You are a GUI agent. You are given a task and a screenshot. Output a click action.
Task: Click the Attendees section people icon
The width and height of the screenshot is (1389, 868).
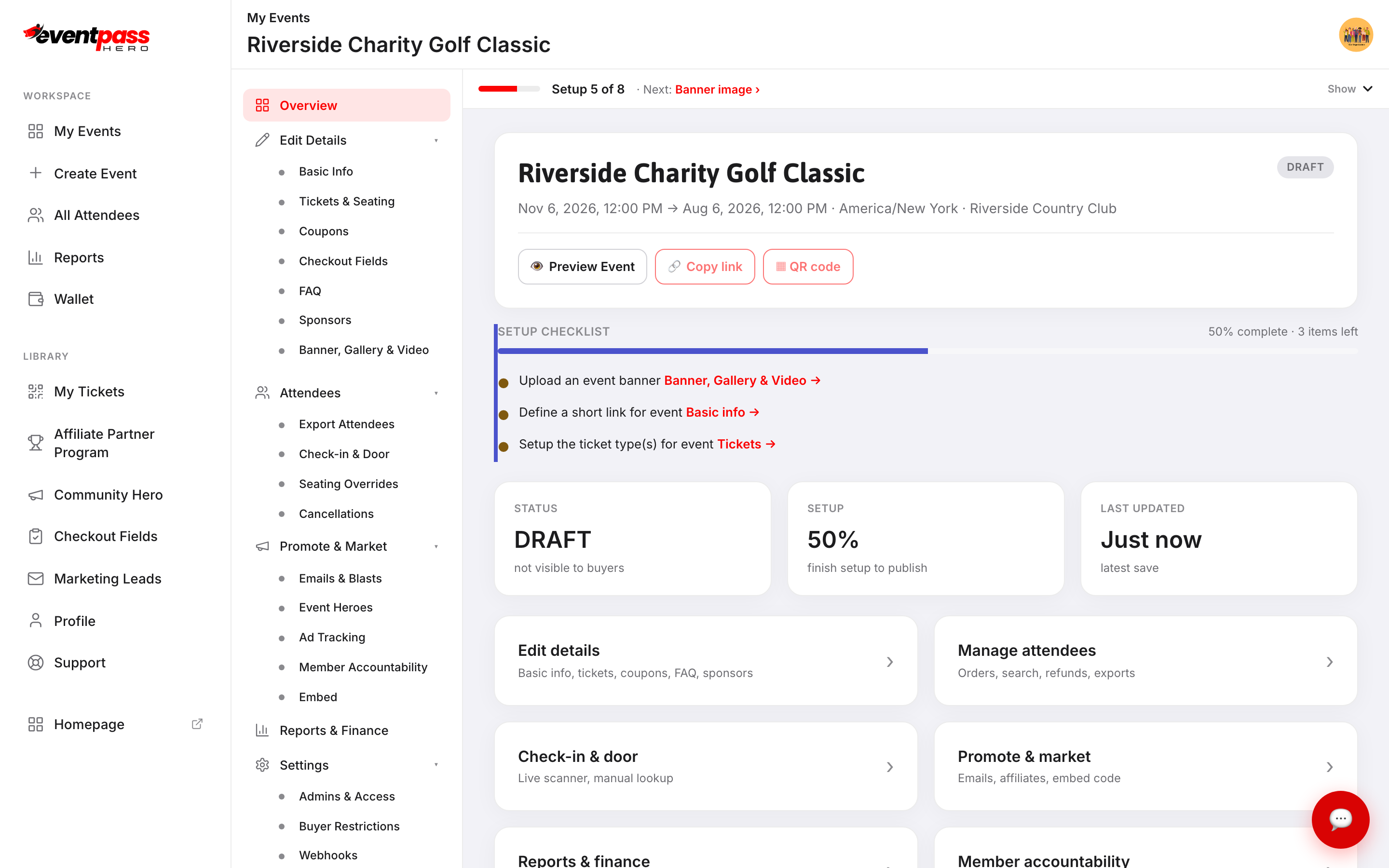(x=262, y=393)
